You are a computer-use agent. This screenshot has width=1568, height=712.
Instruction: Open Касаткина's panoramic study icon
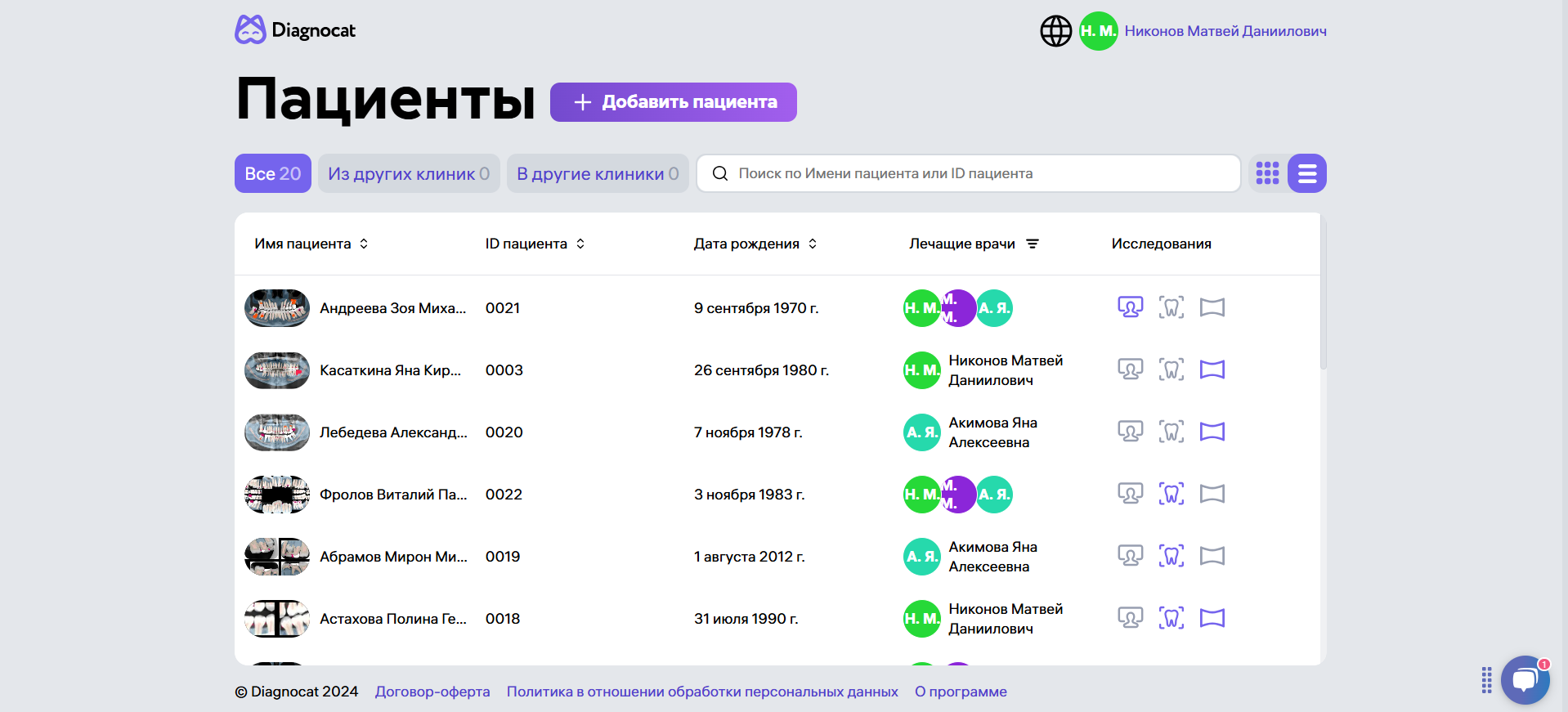pyautogui.click(x=1212, y=369)
